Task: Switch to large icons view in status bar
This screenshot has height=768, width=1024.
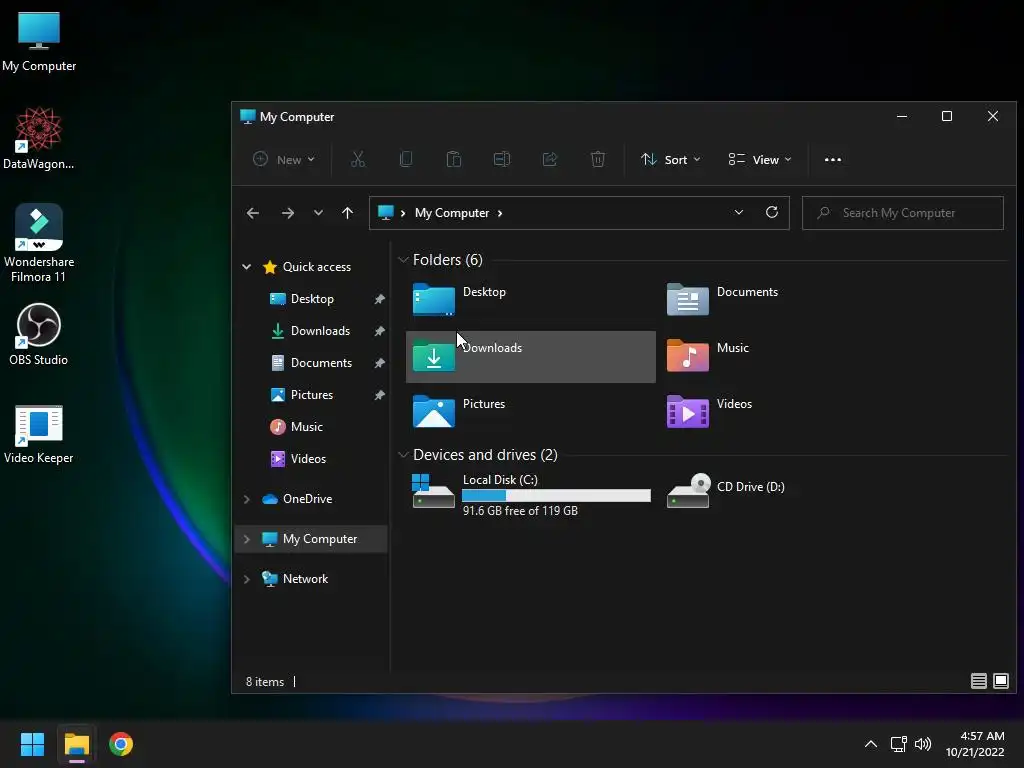Action: 1000,681
